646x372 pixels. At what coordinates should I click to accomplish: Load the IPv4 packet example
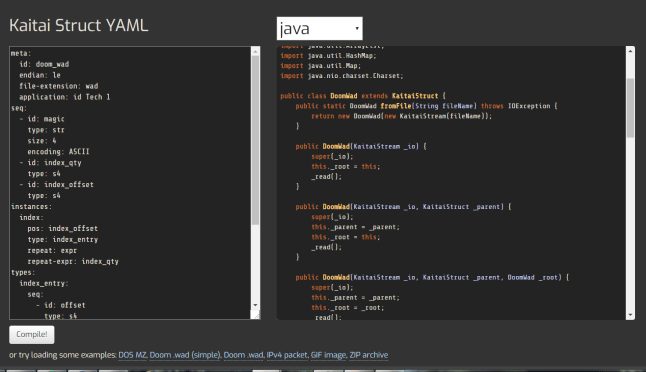point(287,355)
